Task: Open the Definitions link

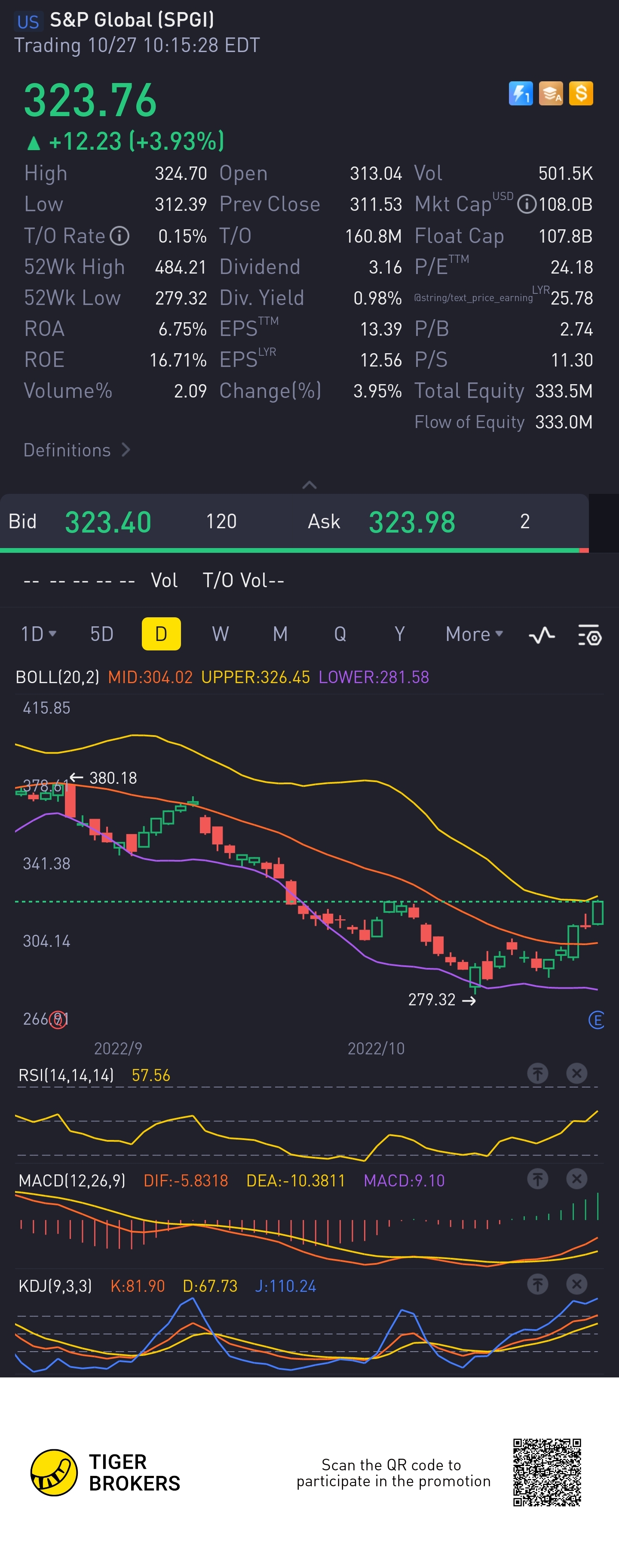Action: (77, 450)
